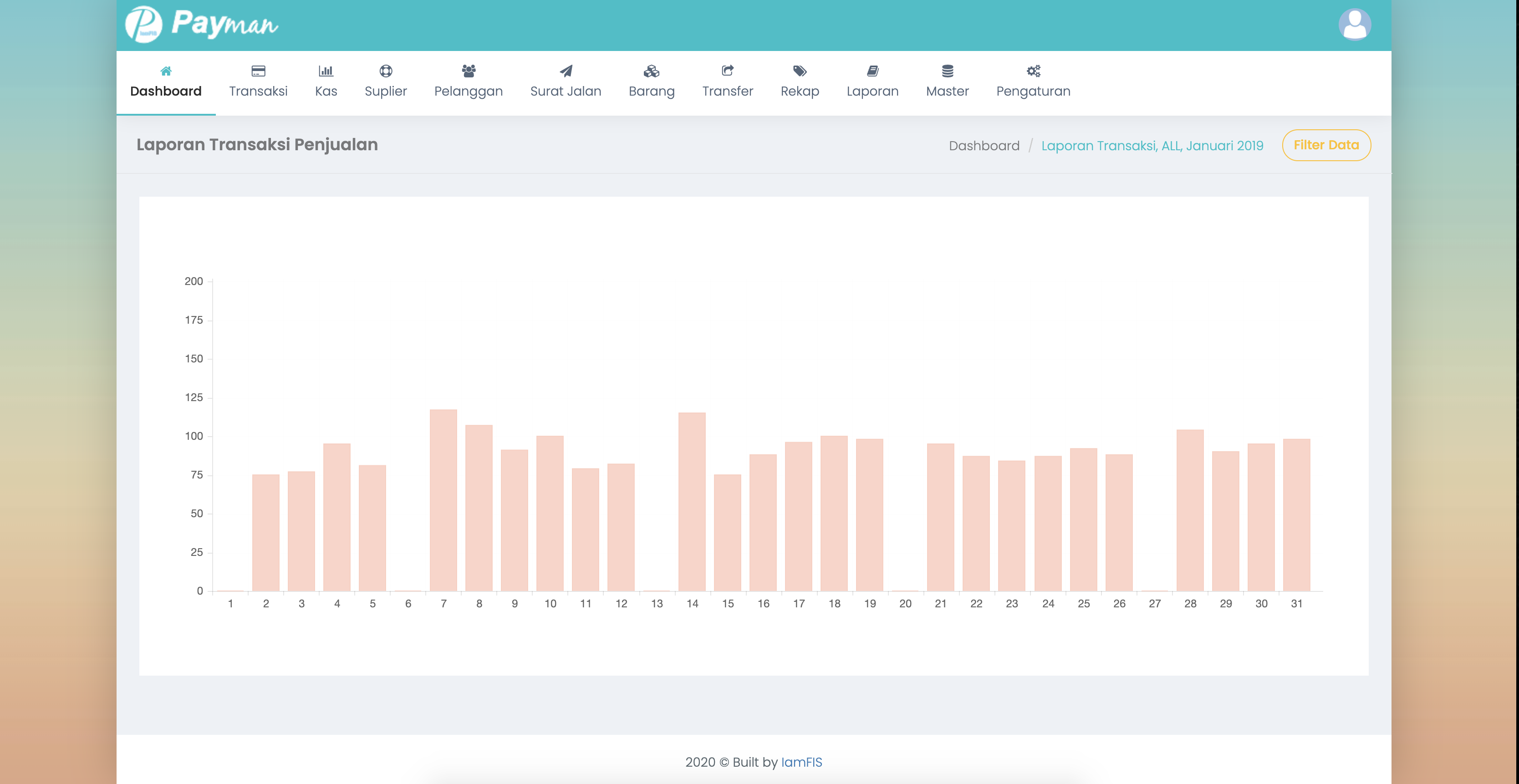
Task: Click the chart bar for day 7
Action: point(443,501)
